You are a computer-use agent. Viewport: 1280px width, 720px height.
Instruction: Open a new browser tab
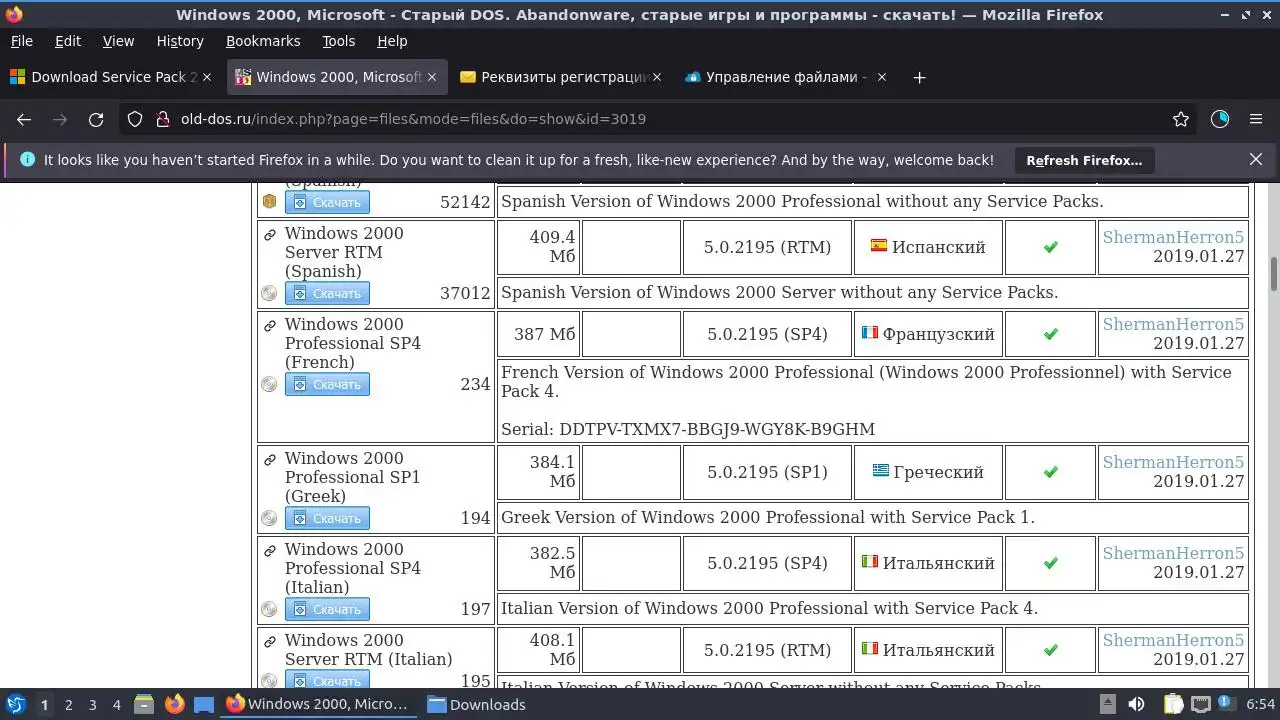(x=920, y=77)
